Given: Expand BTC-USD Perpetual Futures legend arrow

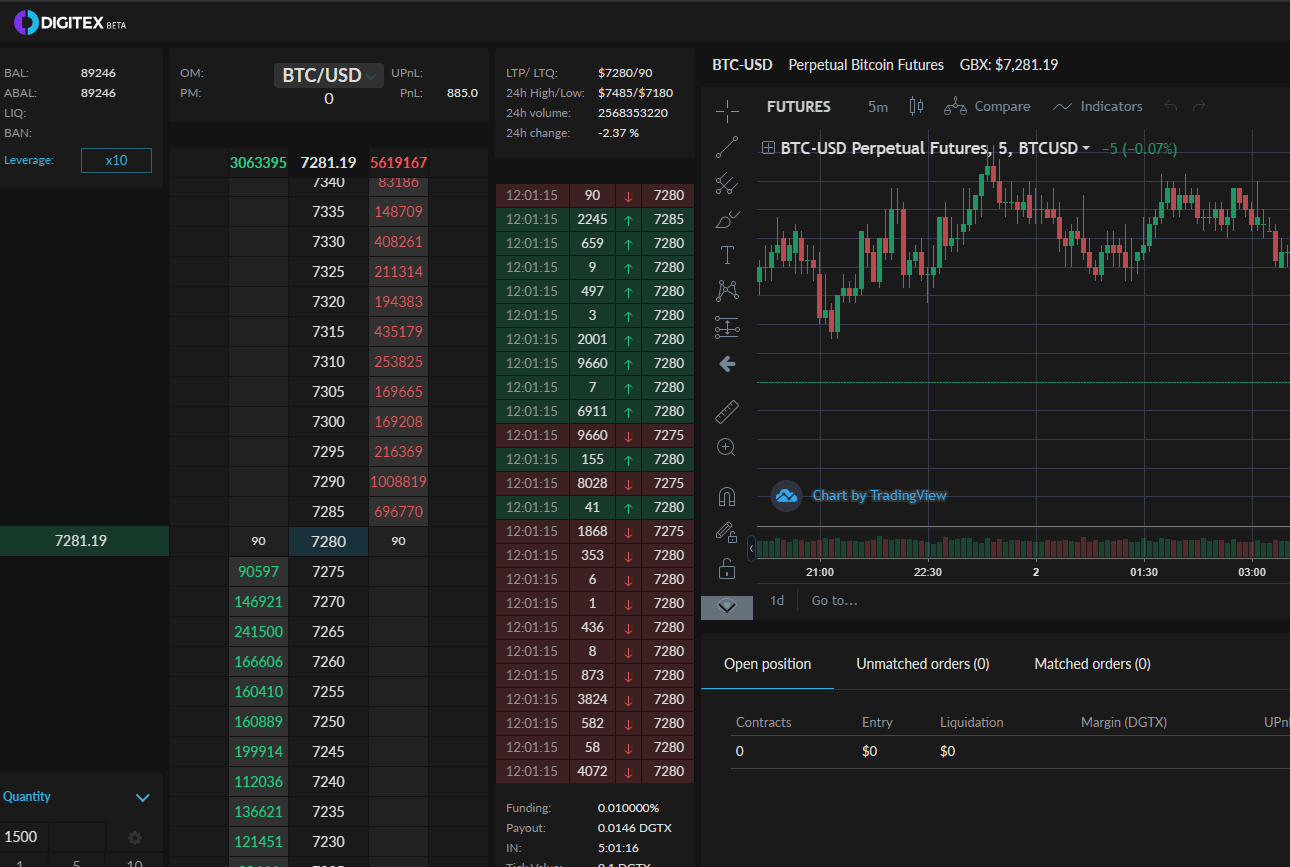Looking at the screenshot, I should (1086, 148).
